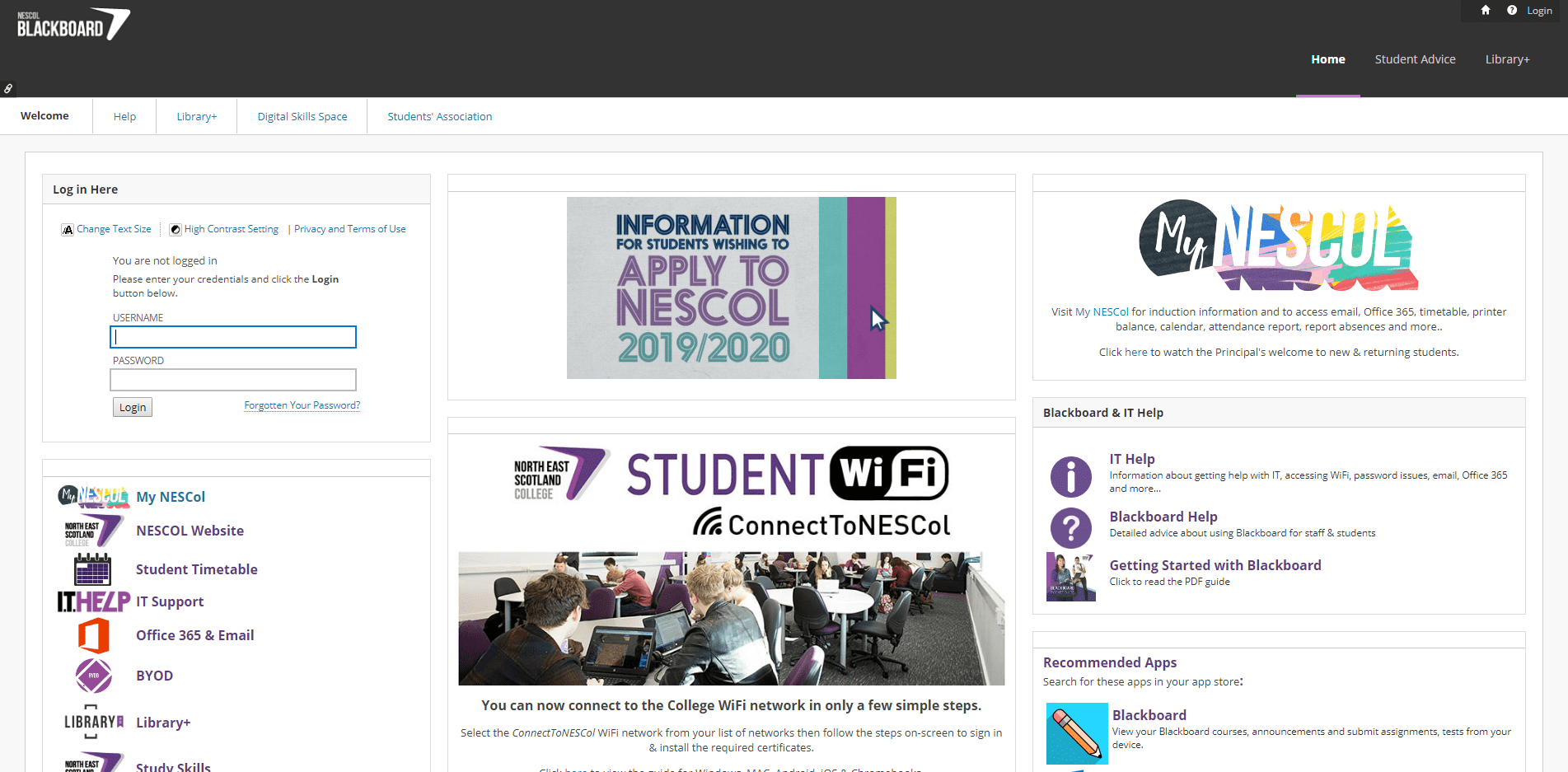
Task: Click the Getting Started guide thumbnail
Action: pyautogui.click(x=1071, y=577)
